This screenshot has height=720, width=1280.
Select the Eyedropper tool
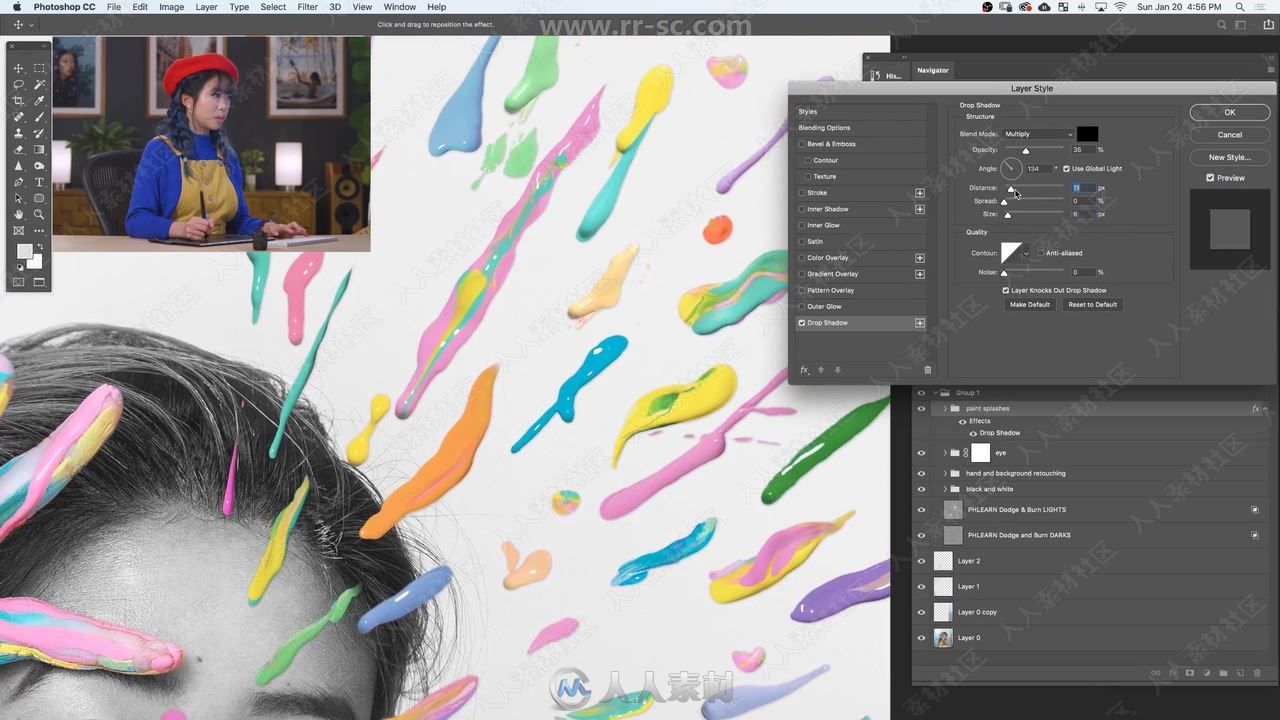39,101
